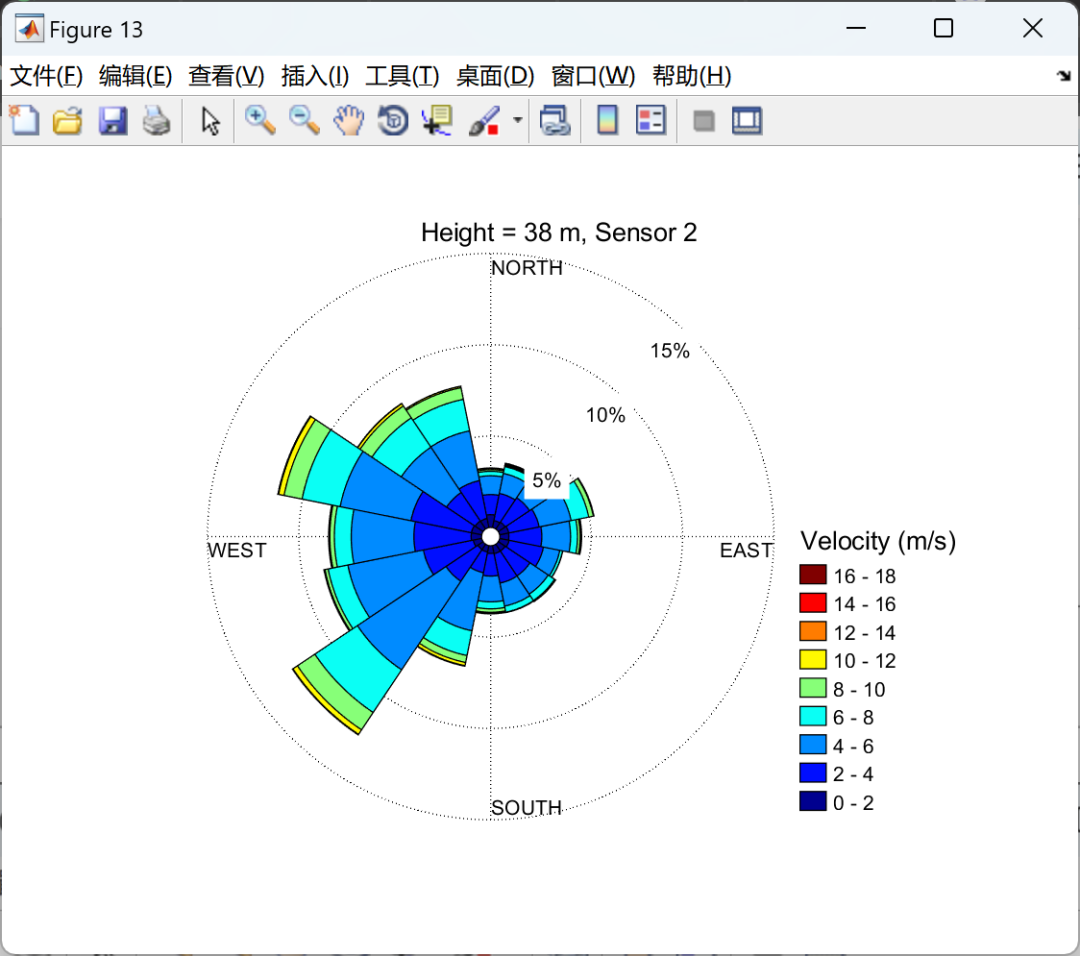Screen dimensions: 1080x956
Task: Activate the Zoom In tool
Action: pyautogui.click(x=260, y=121)
